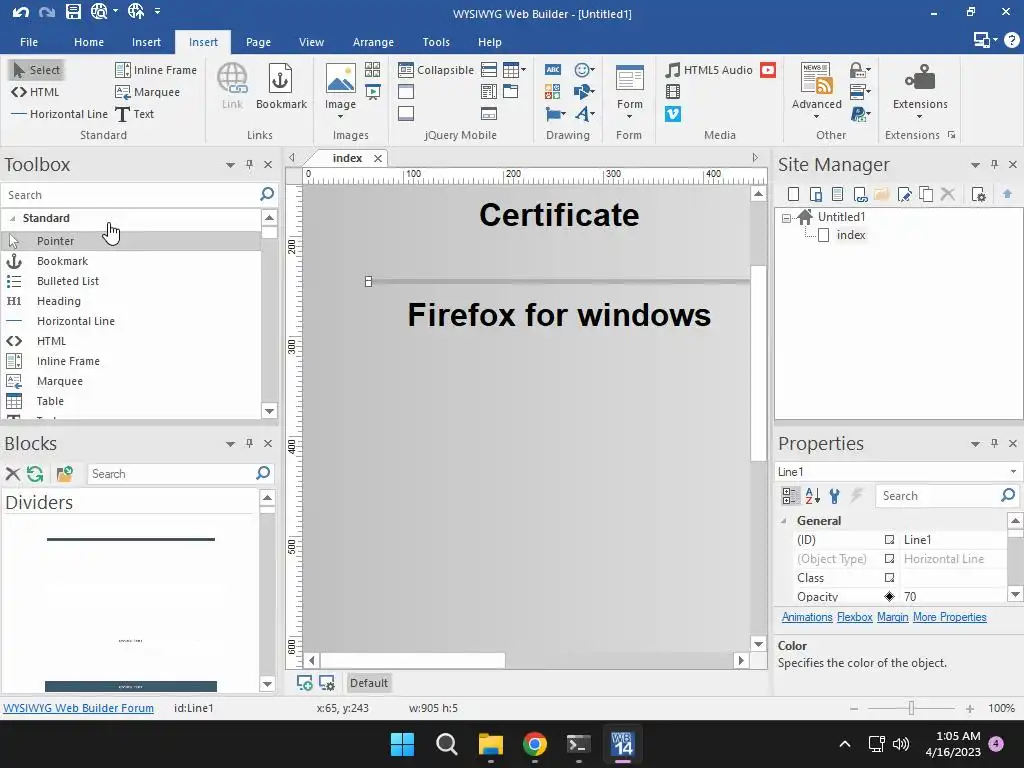
Task: Click the marker beside the Opacity property
Action: tap(889, 596)
